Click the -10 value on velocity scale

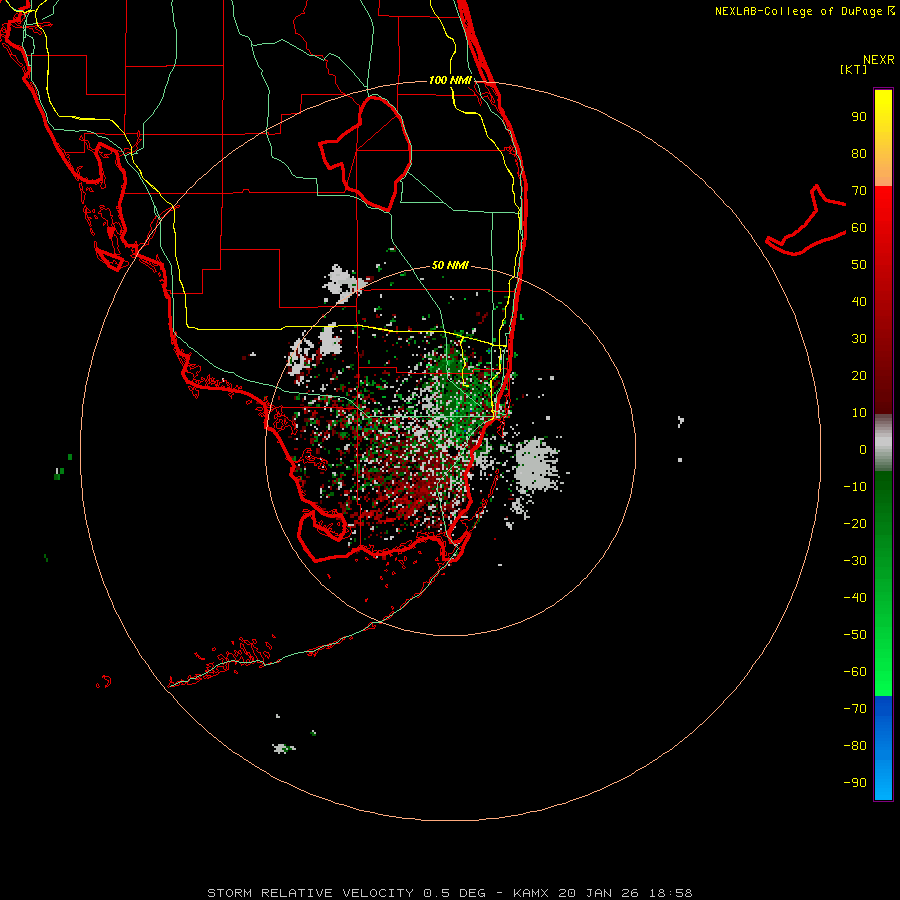point(855,487)
